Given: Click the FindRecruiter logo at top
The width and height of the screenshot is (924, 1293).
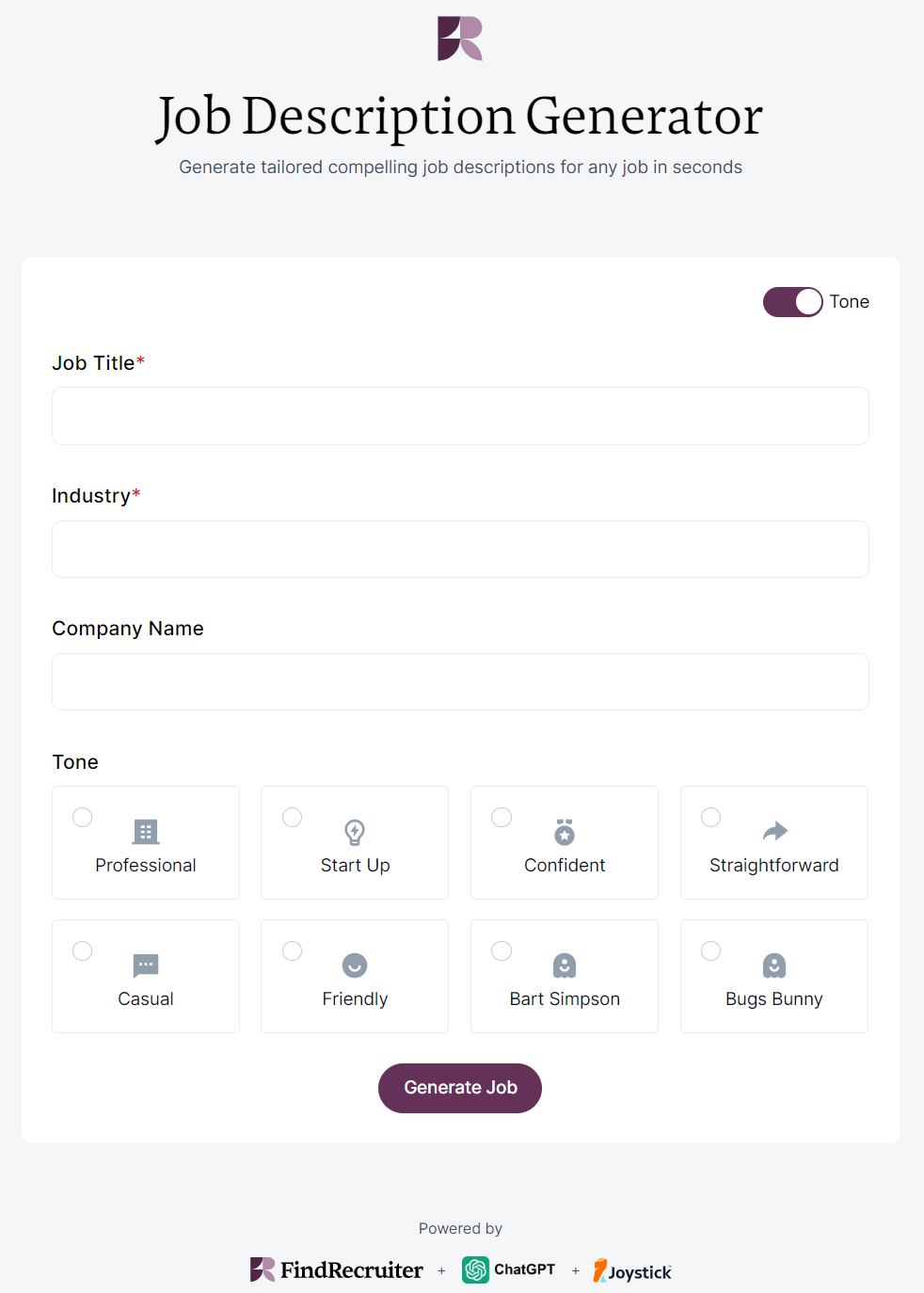Looking at the screenshot, I should coord(460,39).
